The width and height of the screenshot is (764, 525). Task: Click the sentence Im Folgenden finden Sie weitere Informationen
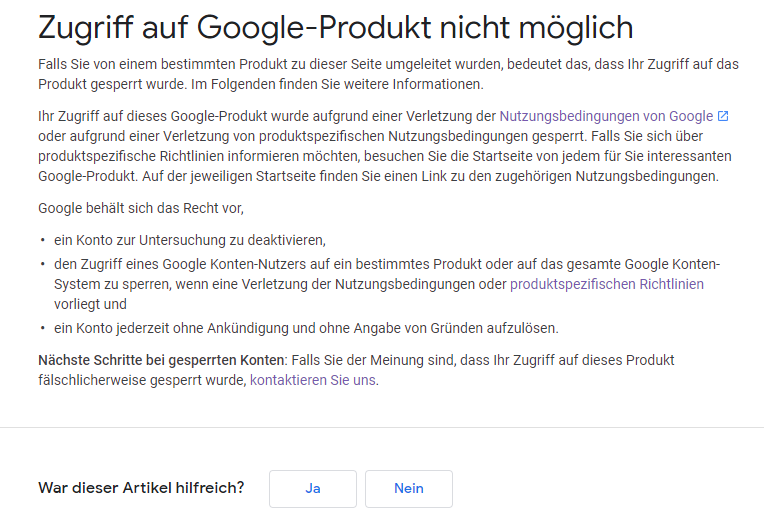(x=337, y=84)
